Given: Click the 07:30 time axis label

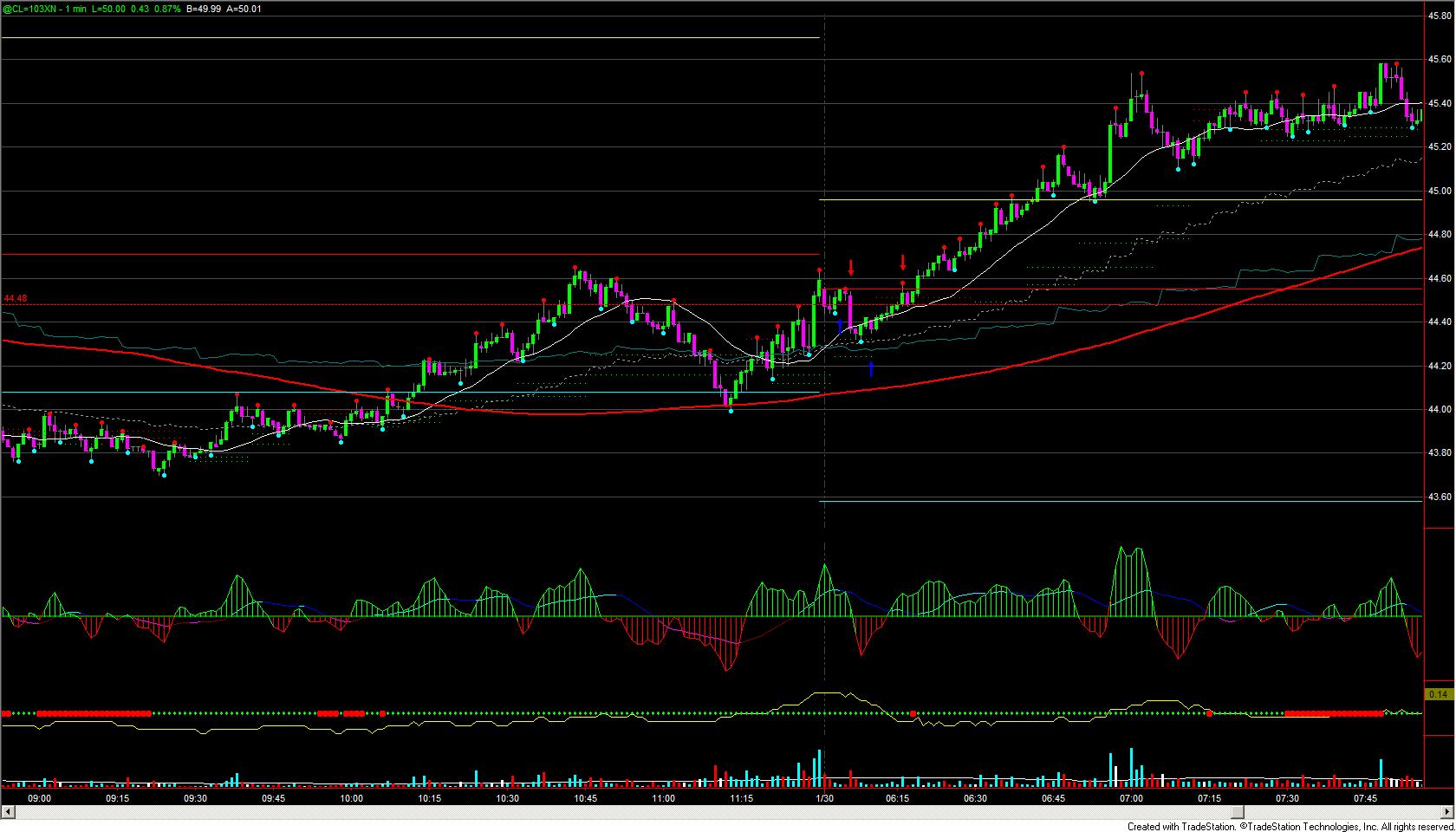Looking at the screenshot, I should coord(1288,798).
